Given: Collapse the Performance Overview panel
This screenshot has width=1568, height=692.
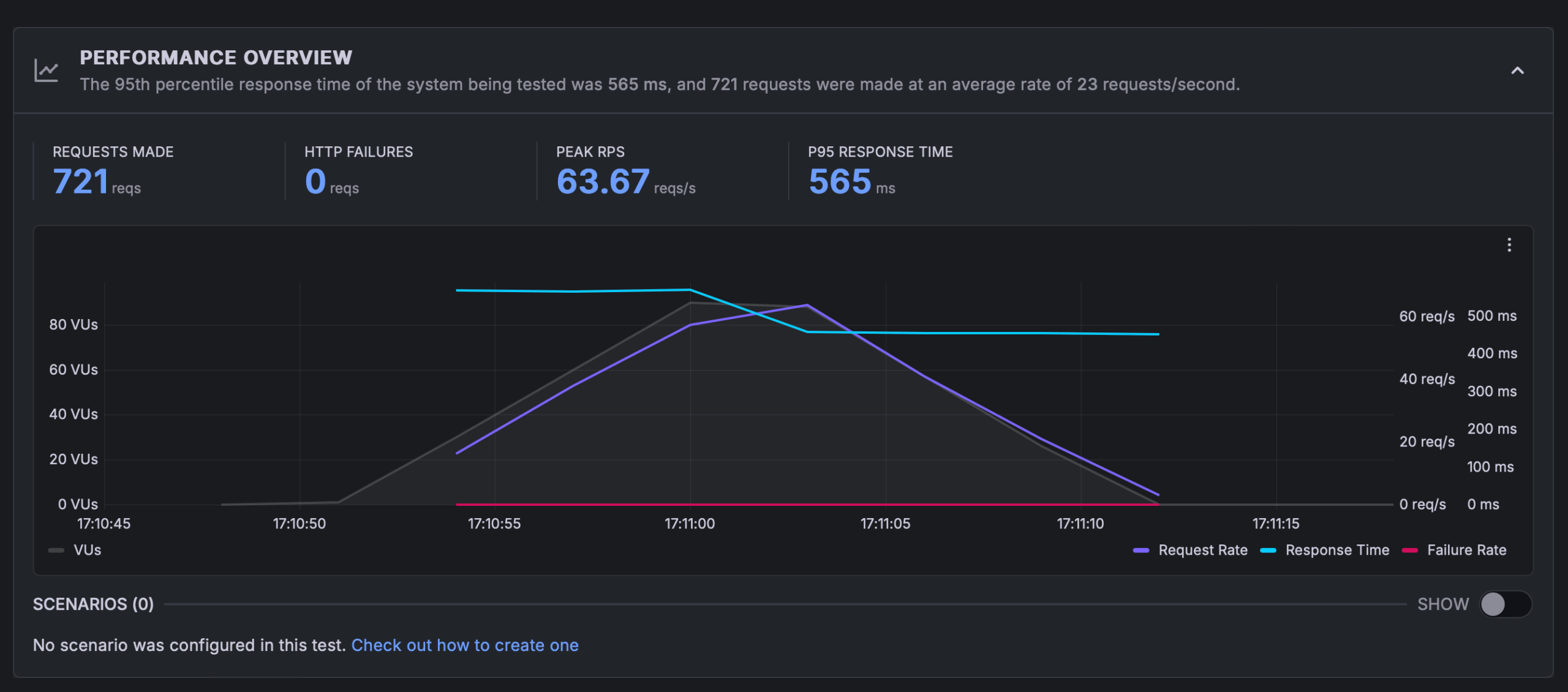Looking at the screenshot, I should [1518, 70].
